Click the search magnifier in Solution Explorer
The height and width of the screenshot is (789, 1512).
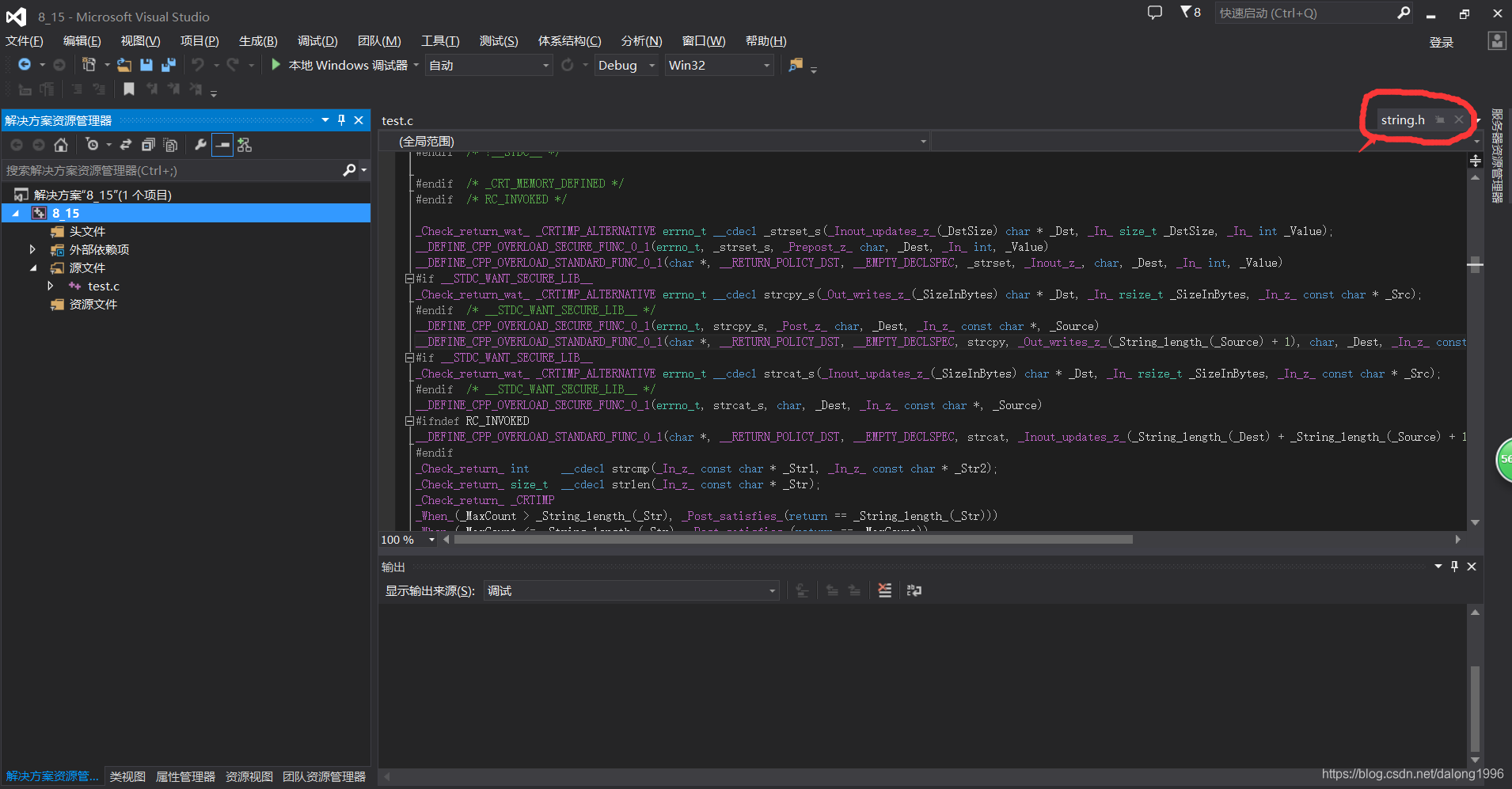coord(349,170)
